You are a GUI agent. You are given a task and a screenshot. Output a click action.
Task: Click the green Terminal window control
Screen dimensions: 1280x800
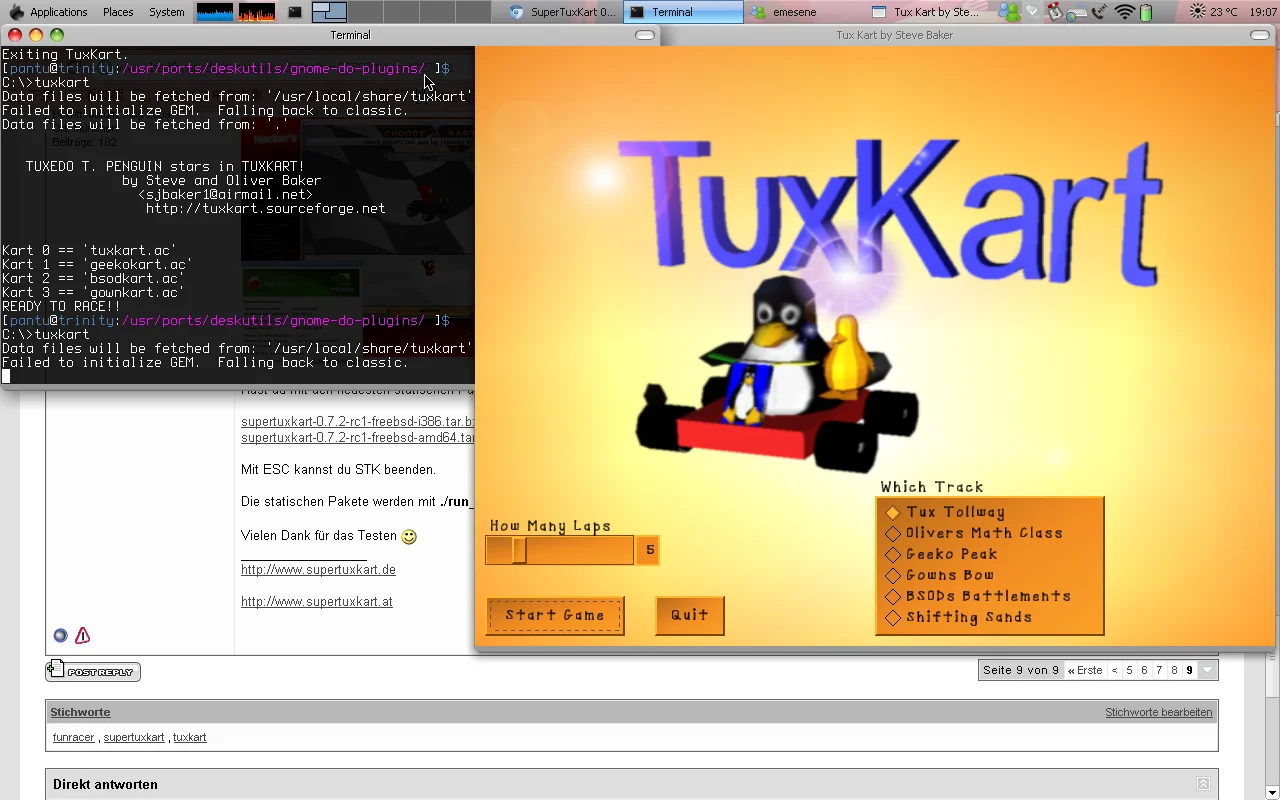point(57,35)
